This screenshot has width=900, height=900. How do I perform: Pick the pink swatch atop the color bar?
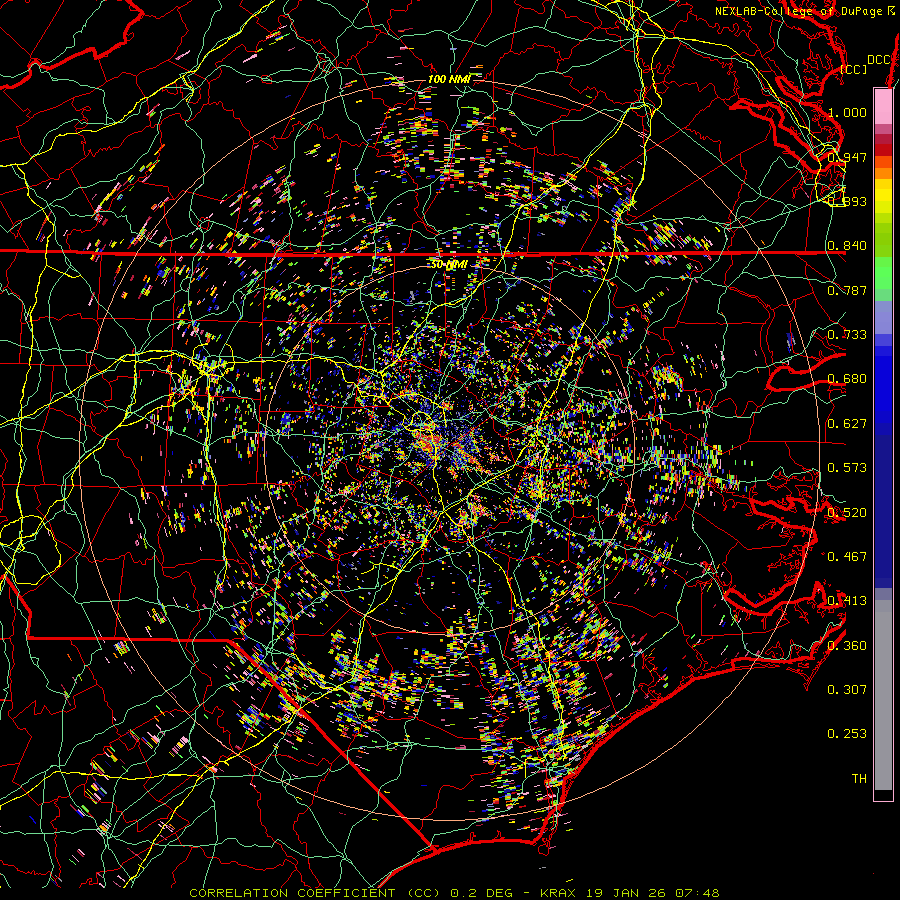pyautogui.click(x=883, y=107)
